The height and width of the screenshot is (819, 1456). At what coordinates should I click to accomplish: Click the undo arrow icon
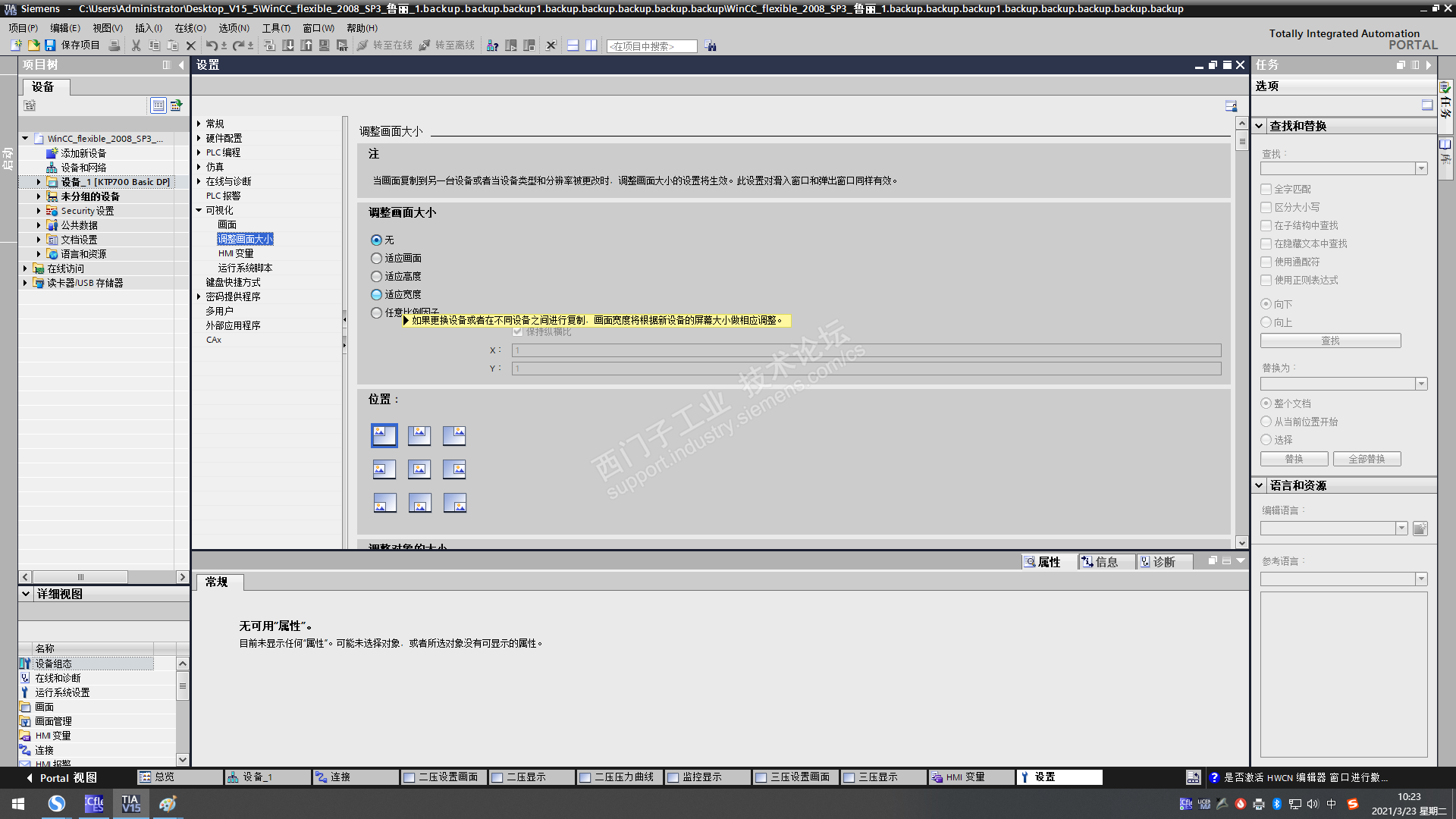pos(212,45)
